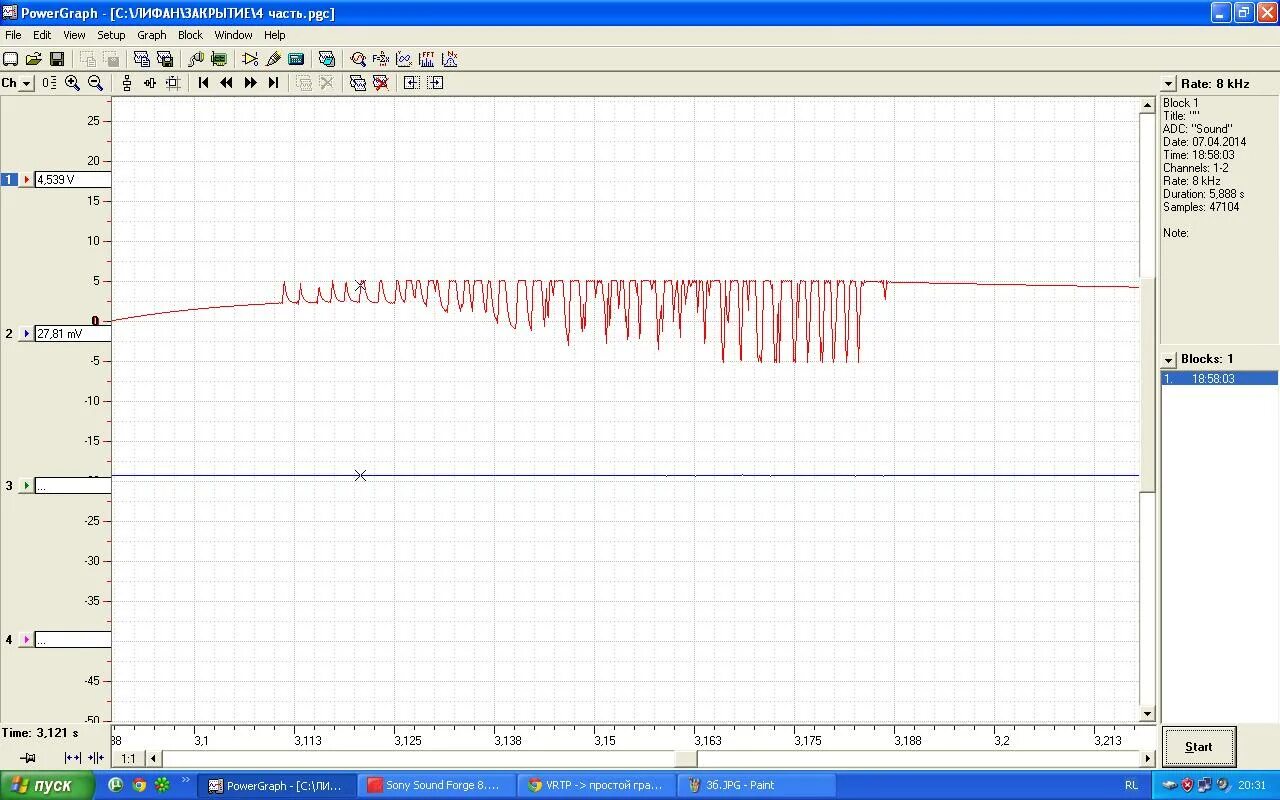The height and width of the screenshot is (800, 1280).
Task: Collapse the Rate: 8 kHz panel
Action: pos(1167,84)
